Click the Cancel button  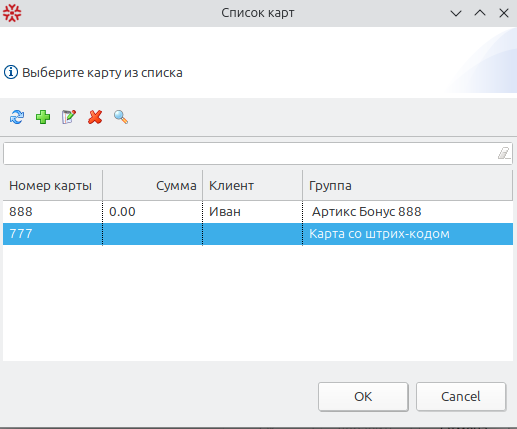461,396
